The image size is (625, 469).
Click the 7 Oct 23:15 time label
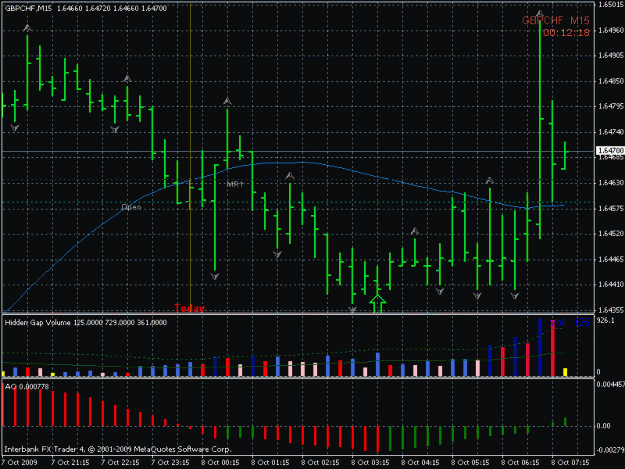coord(170,462)
